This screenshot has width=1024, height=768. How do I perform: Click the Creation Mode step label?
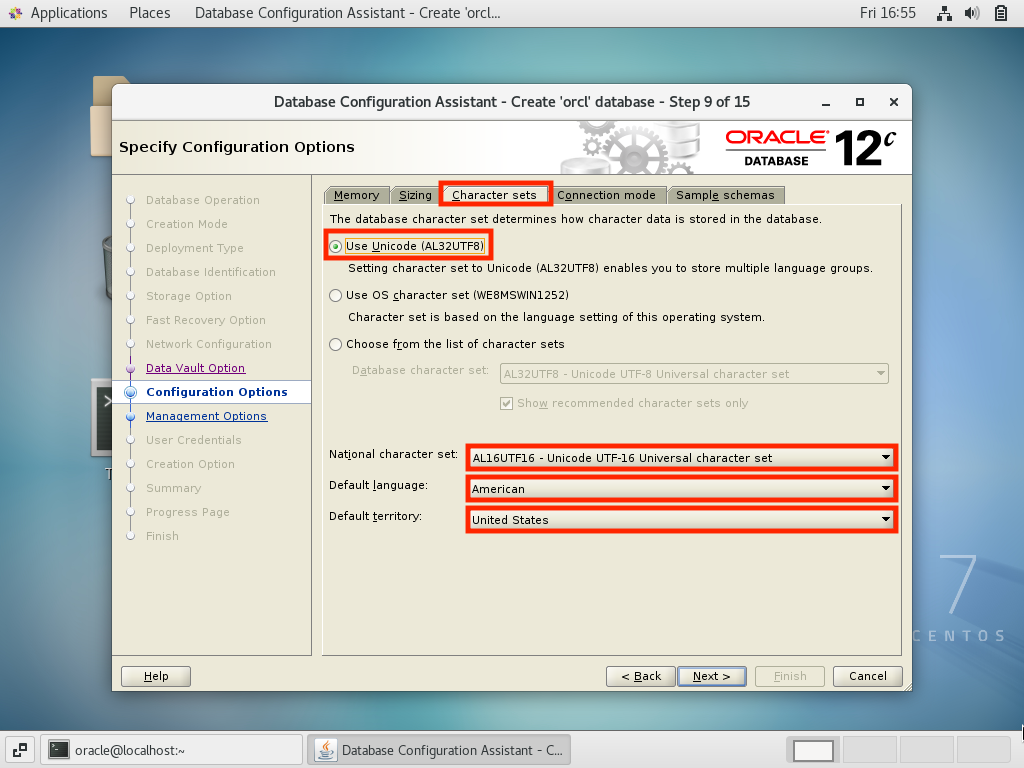[187, 224]
